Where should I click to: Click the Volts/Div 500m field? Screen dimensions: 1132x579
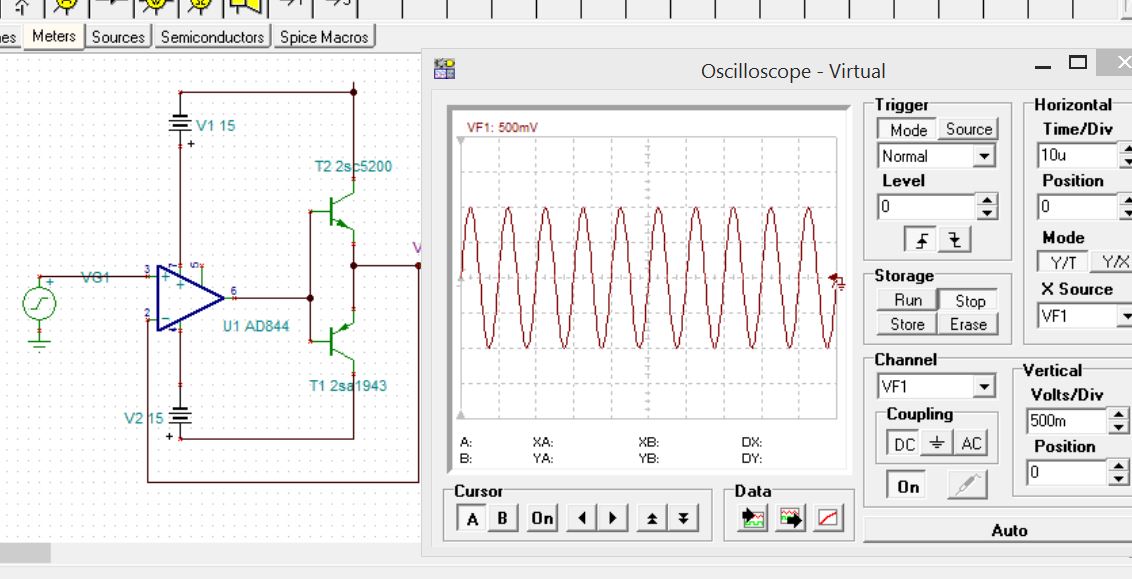coord(1067,421)
